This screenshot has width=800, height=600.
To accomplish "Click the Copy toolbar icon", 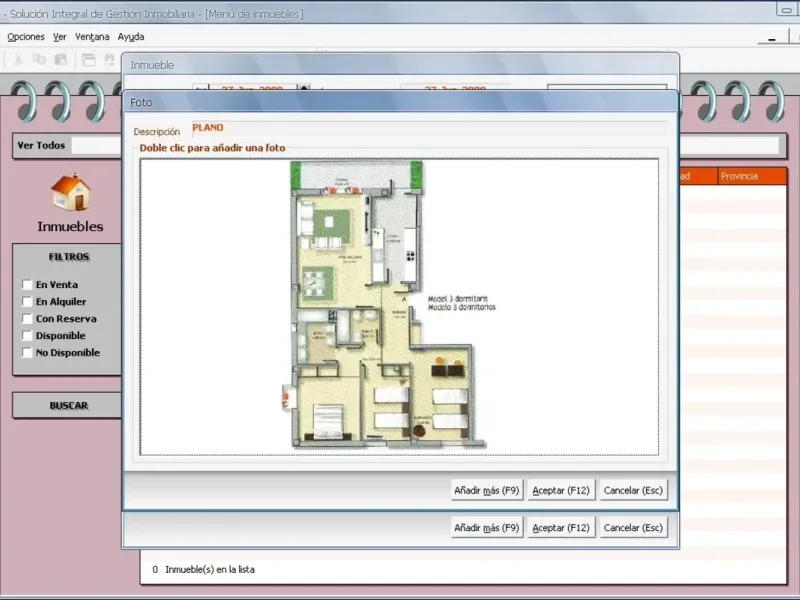I will click(39, 60).
